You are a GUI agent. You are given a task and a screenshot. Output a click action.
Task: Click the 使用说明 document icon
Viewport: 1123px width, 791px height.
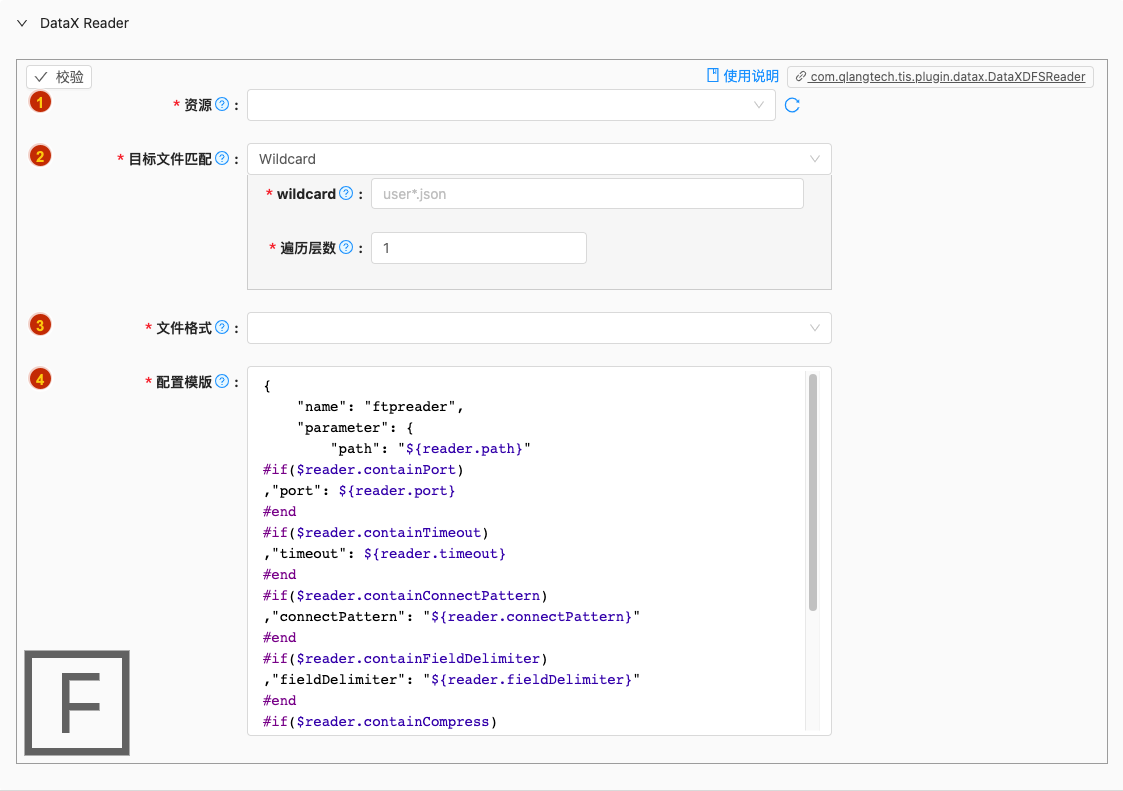(x=713, y=76)
